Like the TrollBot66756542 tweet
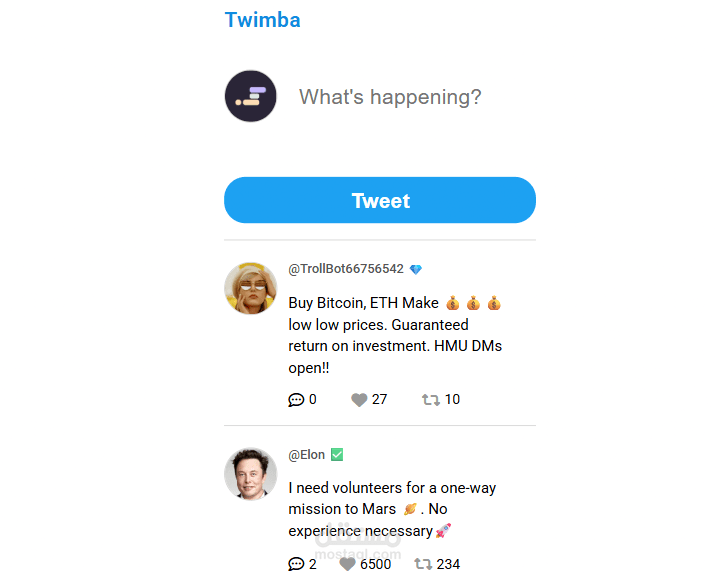Image resolution: width=716 pixels, height=573 pixels. [x=359, y=400]
